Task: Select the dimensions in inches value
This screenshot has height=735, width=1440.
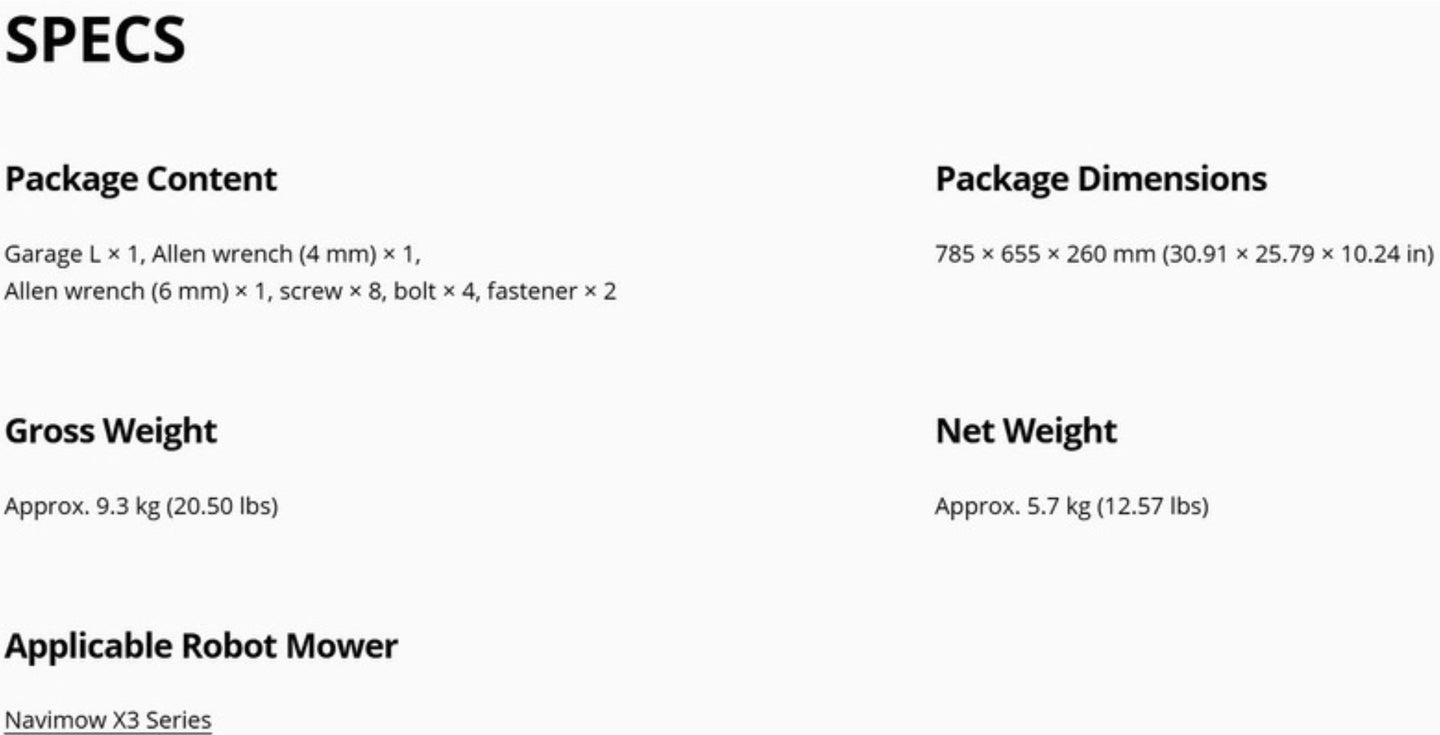Action: pos(1297,254)
